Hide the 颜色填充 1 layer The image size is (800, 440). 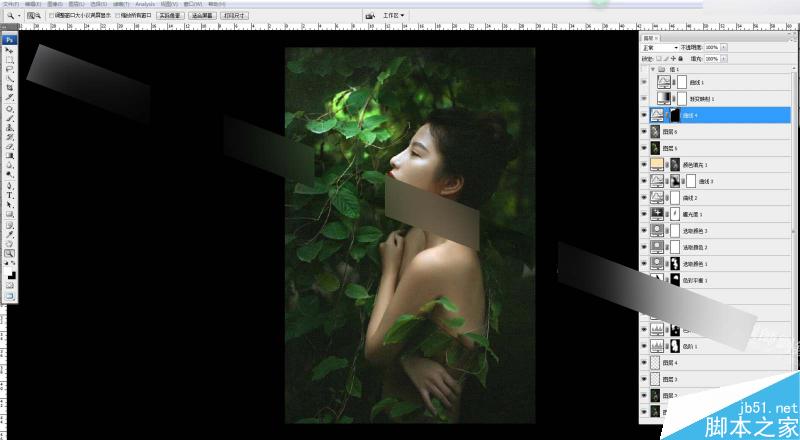pyautogui.click(x=644, y=165)
